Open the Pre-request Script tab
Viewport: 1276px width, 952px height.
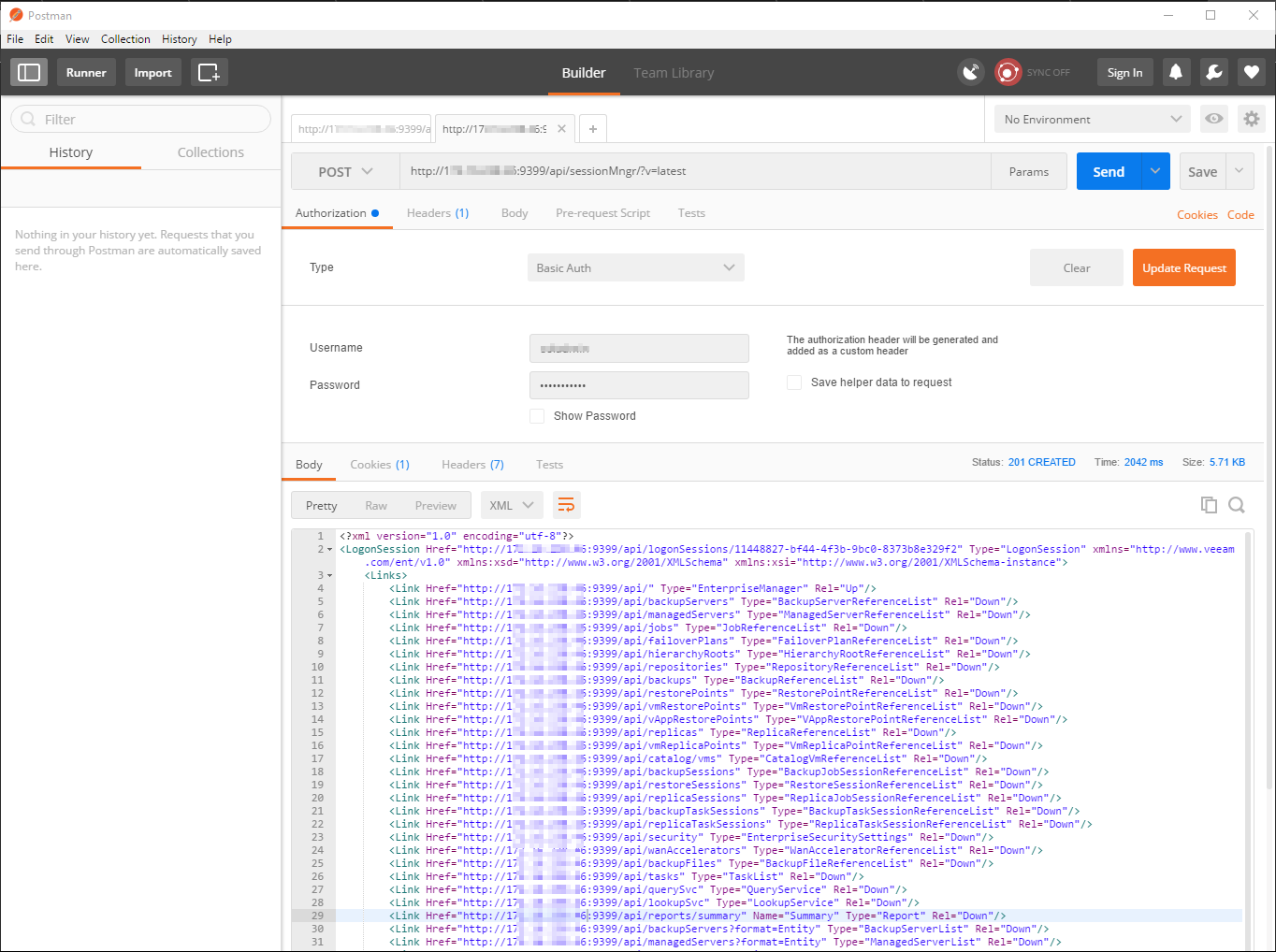[602, 213]
